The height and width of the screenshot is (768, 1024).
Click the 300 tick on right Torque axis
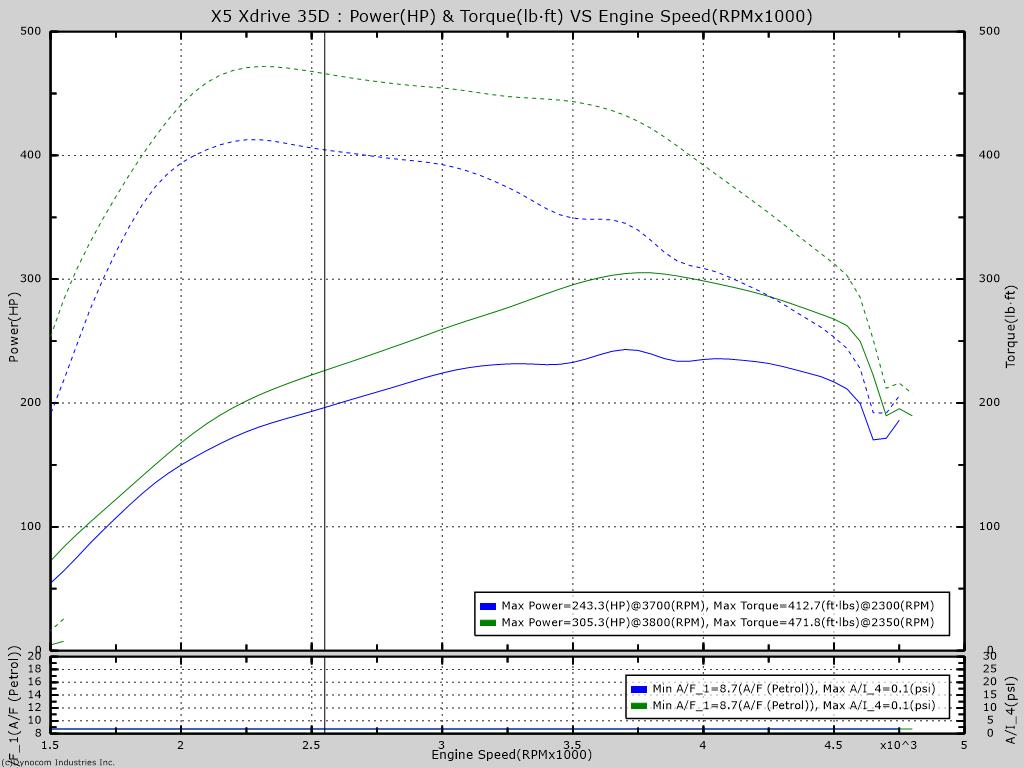pyautogui.click(x=990, y=279)
